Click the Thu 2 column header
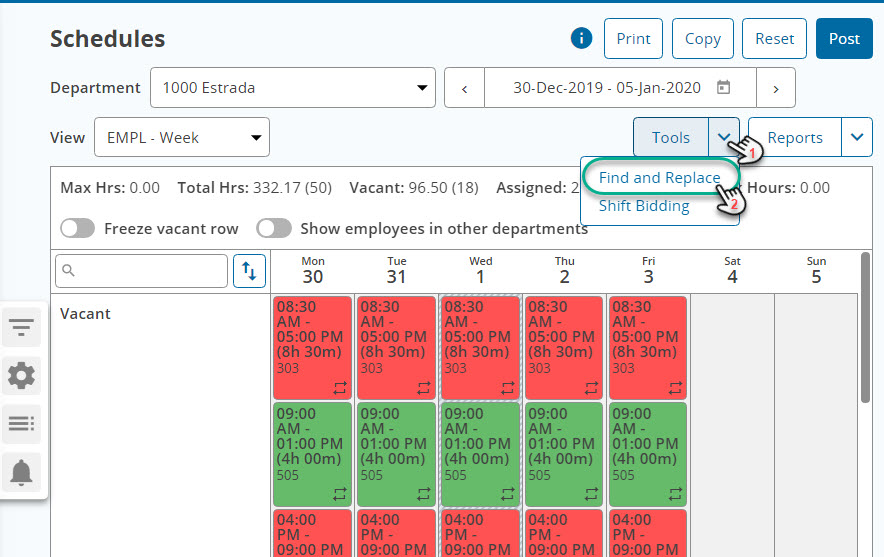The height and width of the screenshot is (557, 884). coord(564,270)
